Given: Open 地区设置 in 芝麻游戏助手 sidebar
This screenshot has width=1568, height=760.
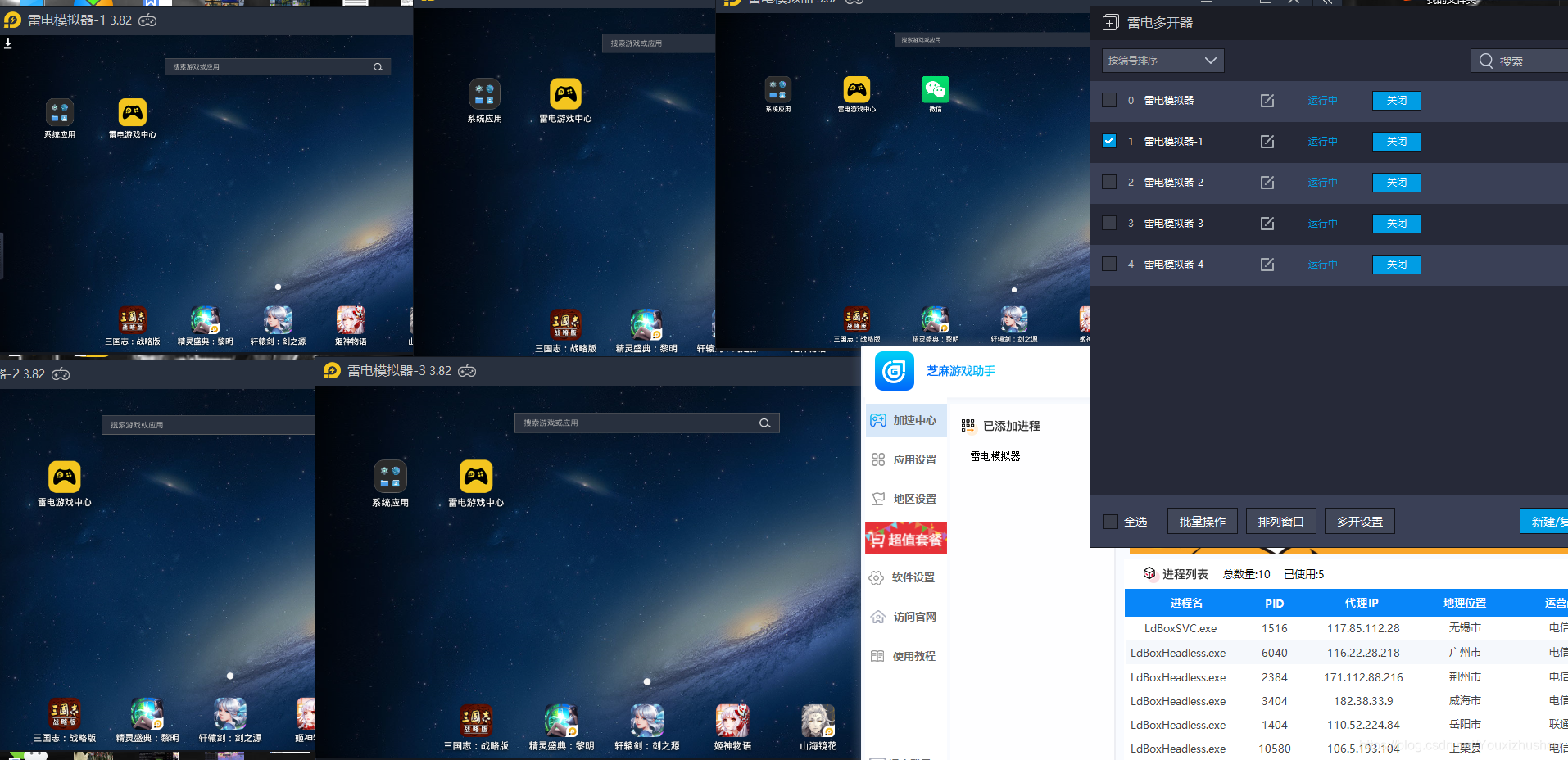Looking at the screenshot, I should [x=905, y=499].
